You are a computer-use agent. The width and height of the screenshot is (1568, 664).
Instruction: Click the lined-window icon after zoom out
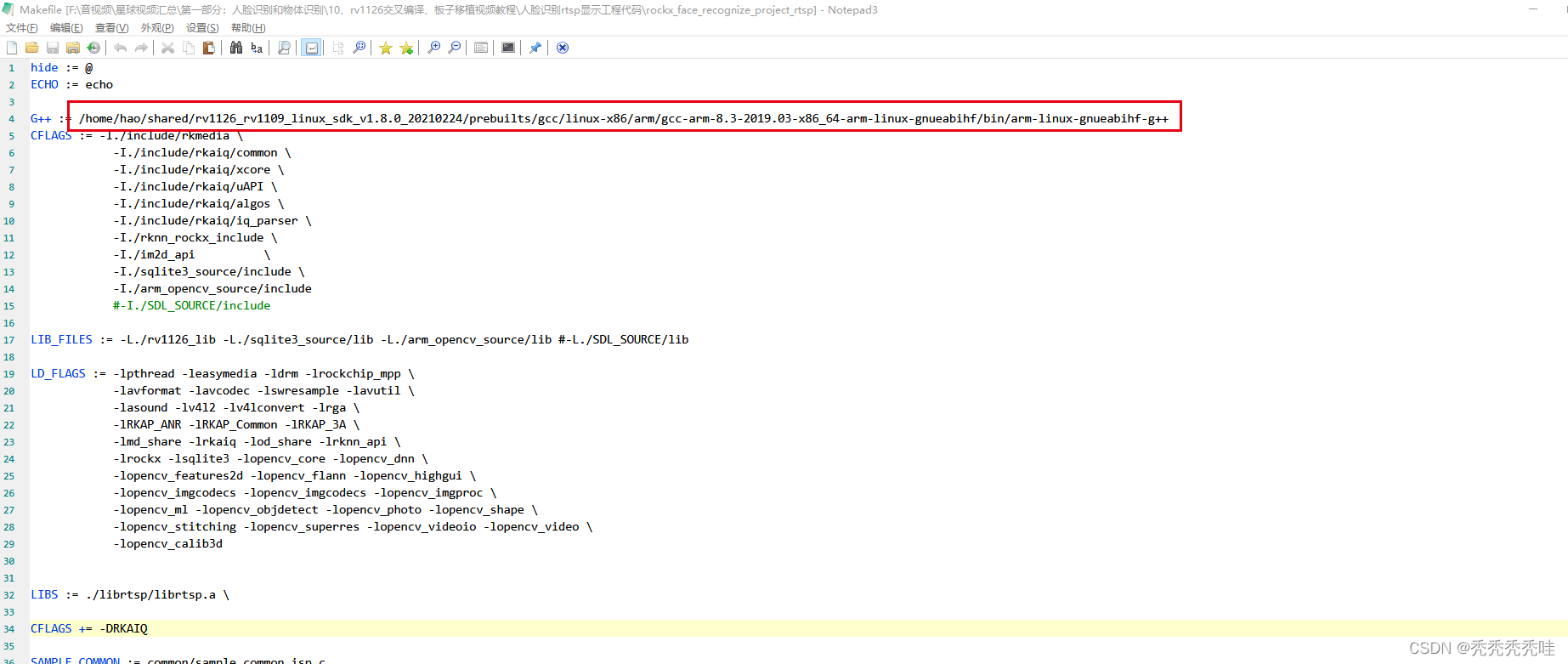coord(481,48)
